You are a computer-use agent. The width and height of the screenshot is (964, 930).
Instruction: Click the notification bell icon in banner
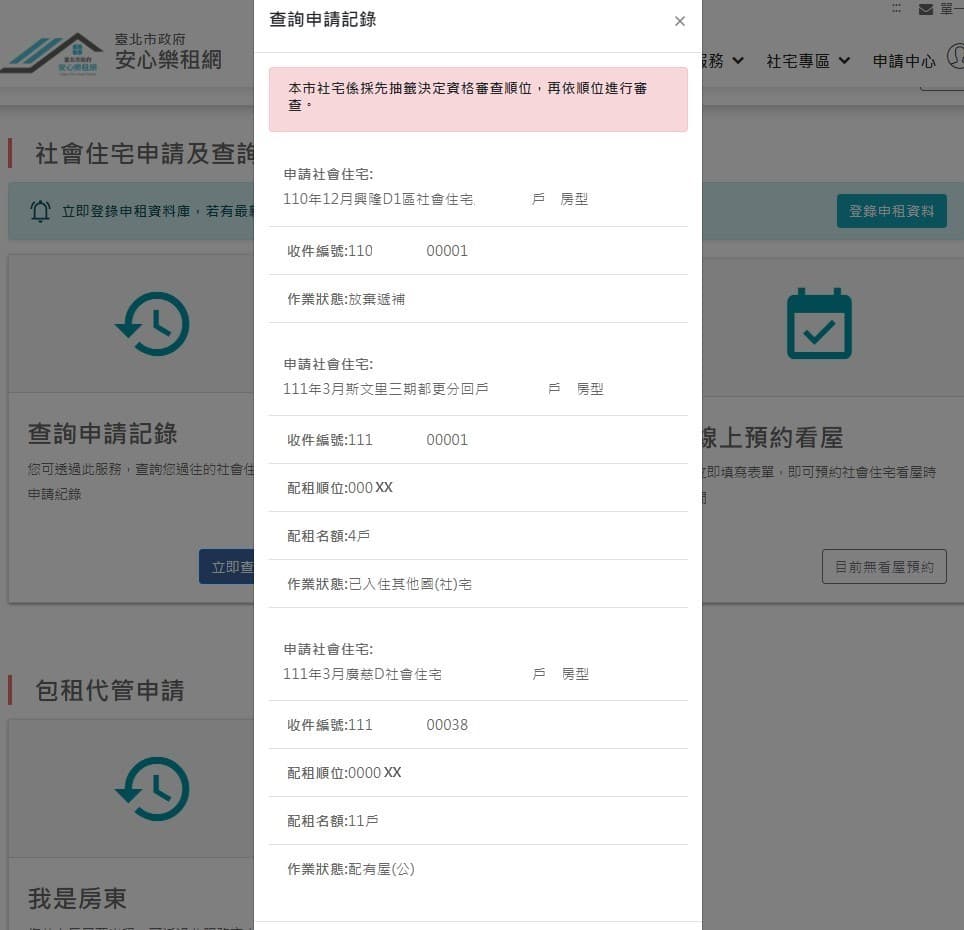point(41,211)
